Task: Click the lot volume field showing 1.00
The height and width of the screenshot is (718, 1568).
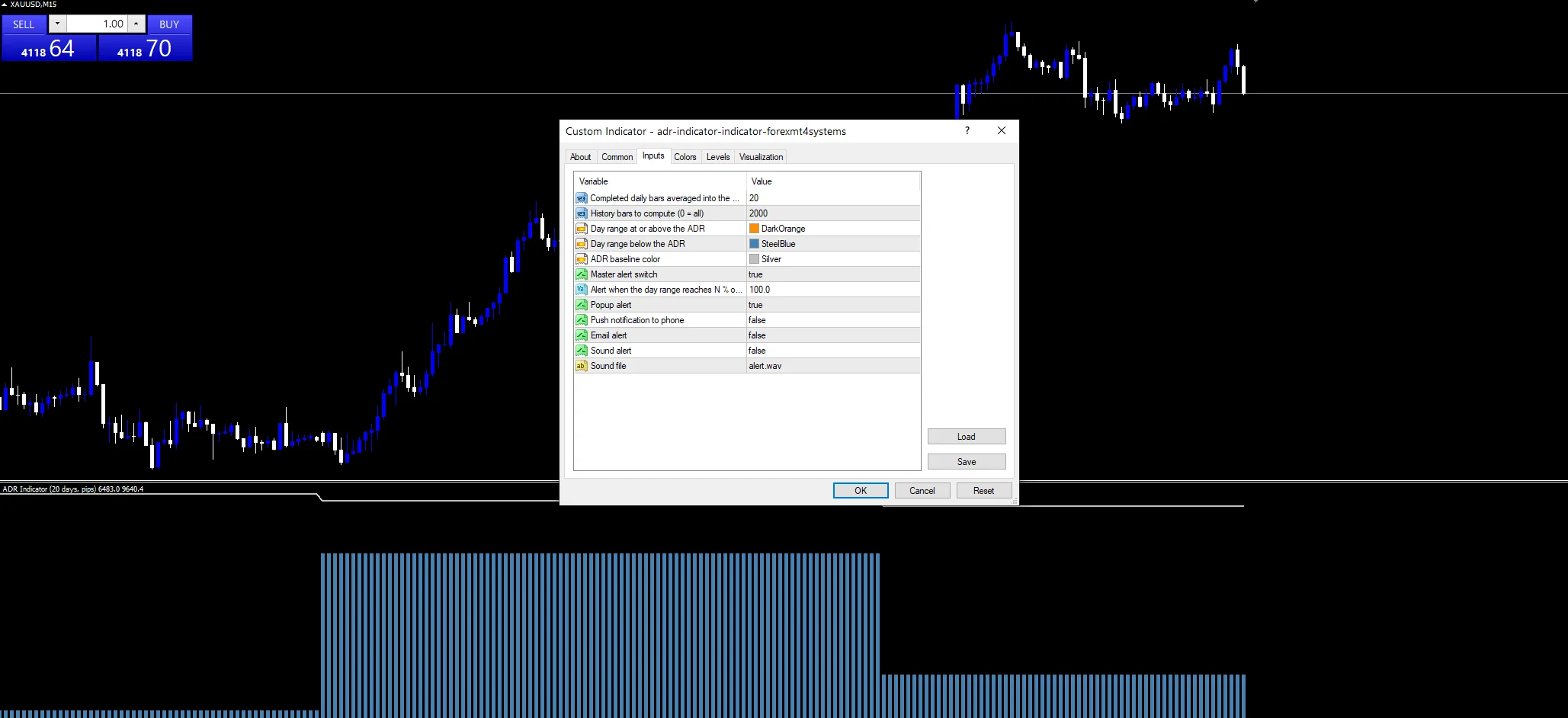Action: pyautogui.click(x=97, y=24)
